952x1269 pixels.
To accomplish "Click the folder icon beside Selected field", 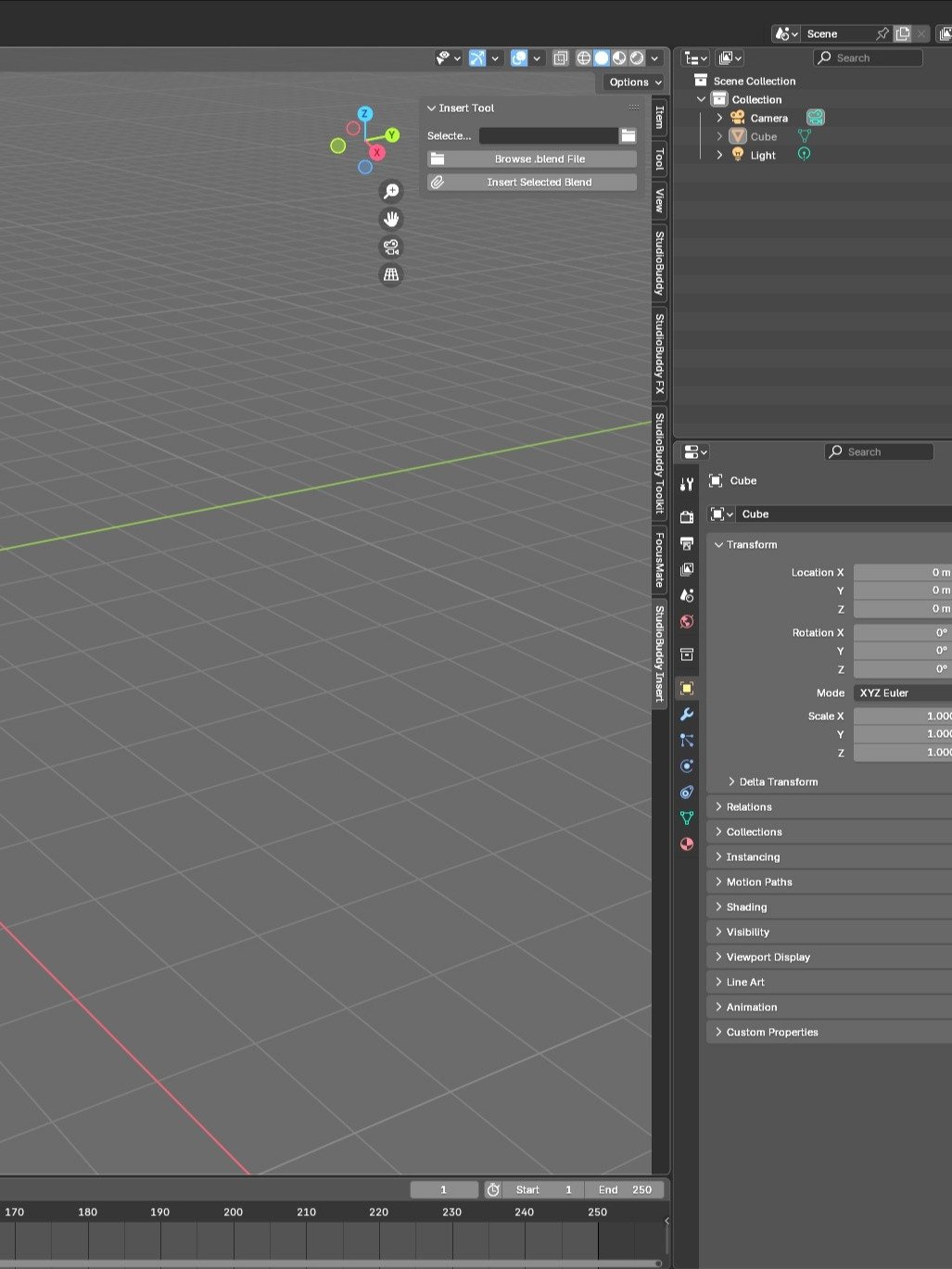I will pos(628,135).
